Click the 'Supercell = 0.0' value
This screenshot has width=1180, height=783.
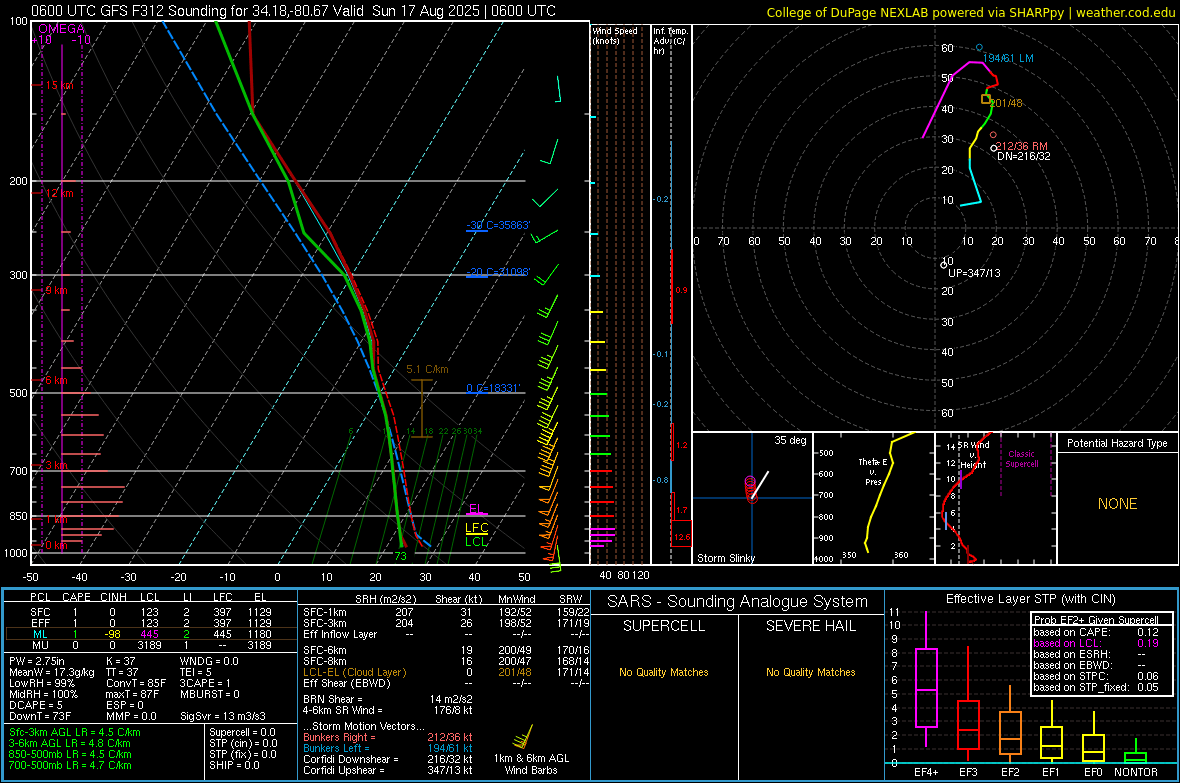click(x=242, y=732)
